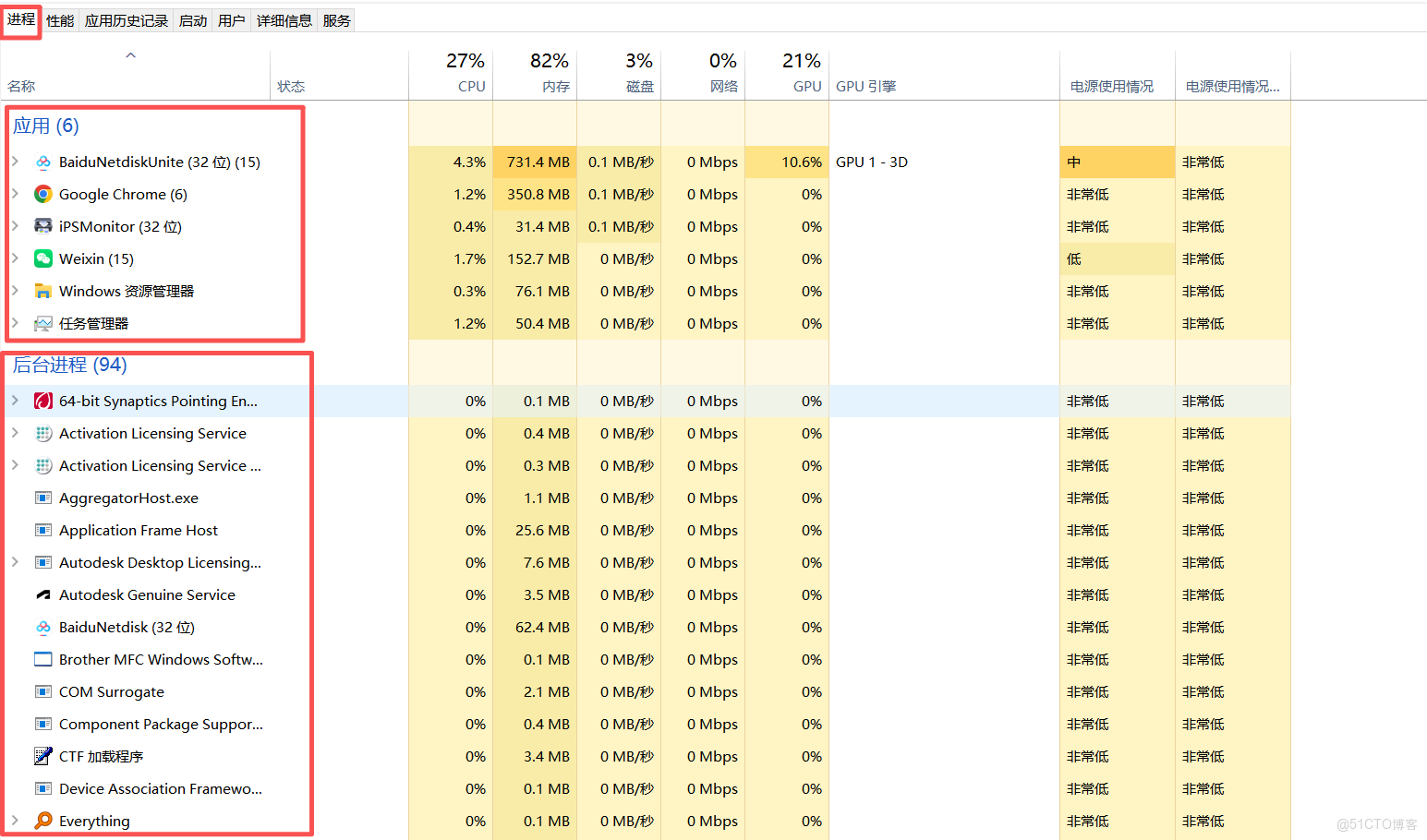Click the COM Surrogate icon

click(x=42, y=692)
